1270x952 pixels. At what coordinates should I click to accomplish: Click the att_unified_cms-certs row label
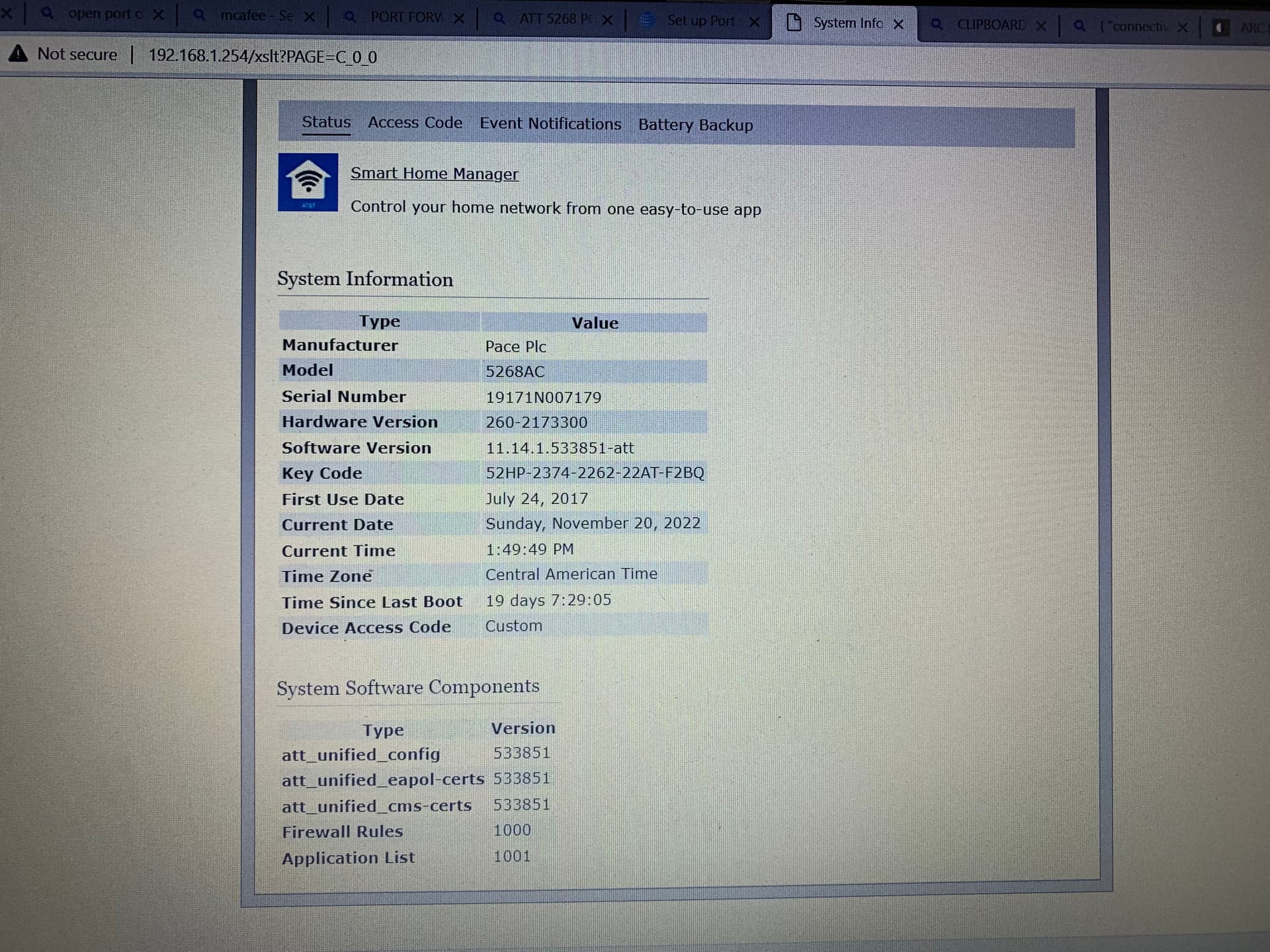[x=376, y=807]
